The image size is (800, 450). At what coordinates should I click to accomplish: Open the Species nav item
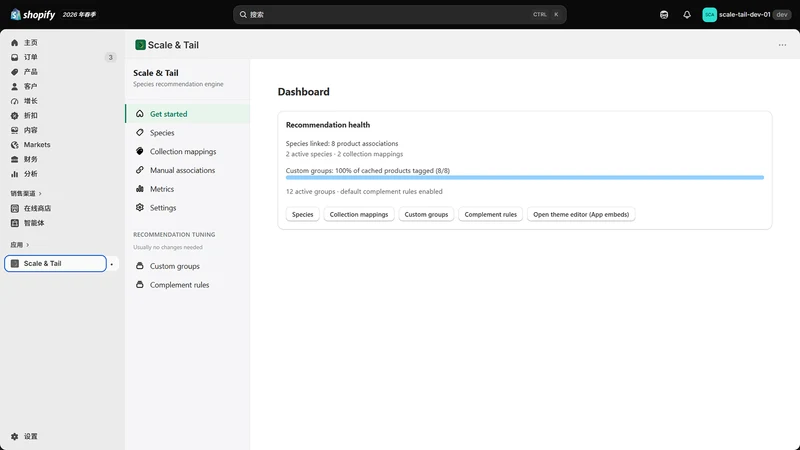[x=188, y=133]
